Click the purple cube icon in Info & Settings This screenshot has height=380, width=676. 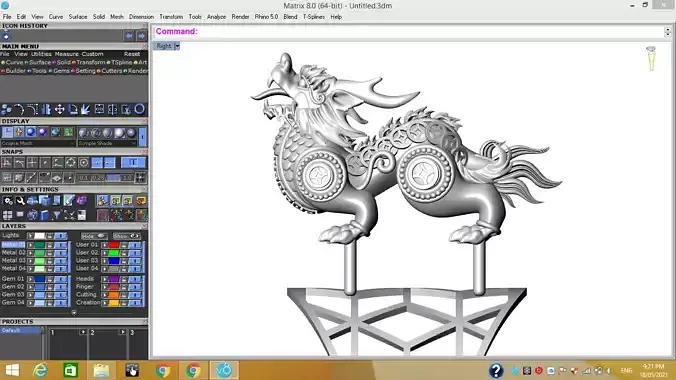point(81,201)
